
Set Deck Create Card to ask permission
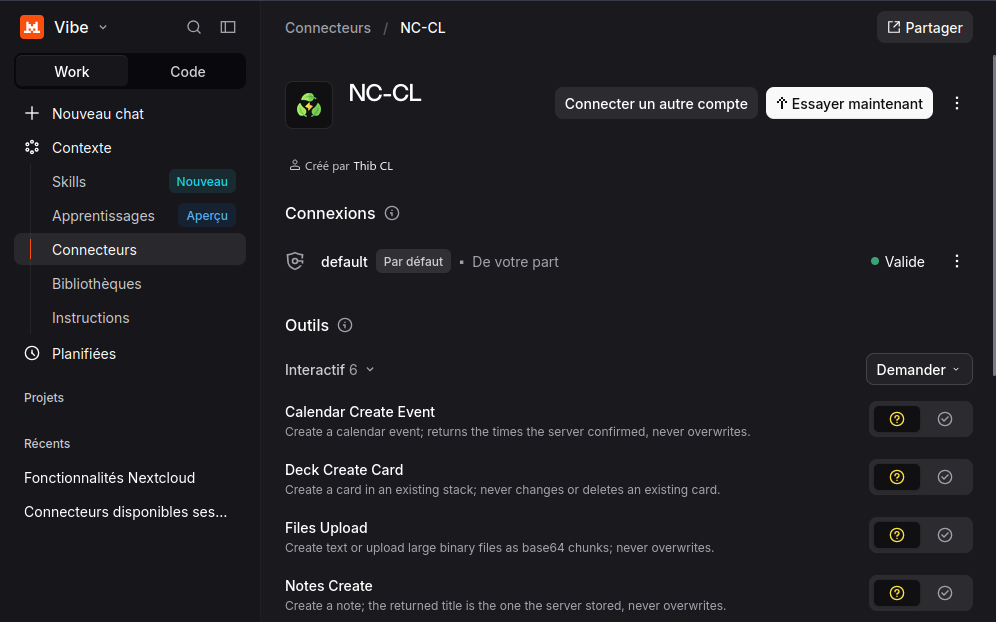pyautogui.click(x=897, y=477)
